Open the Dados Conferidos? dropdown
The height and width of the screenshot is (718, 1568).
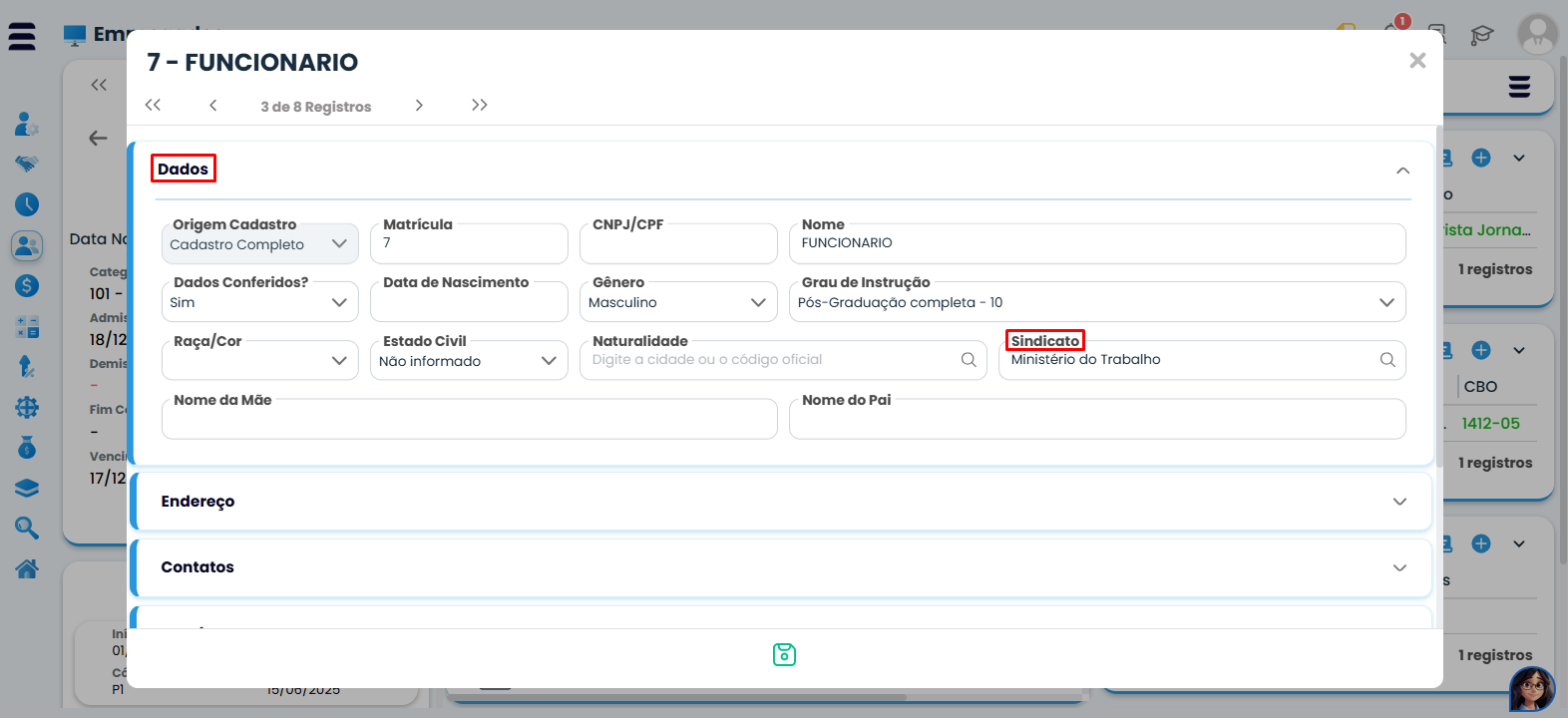(x=260, y=302)
